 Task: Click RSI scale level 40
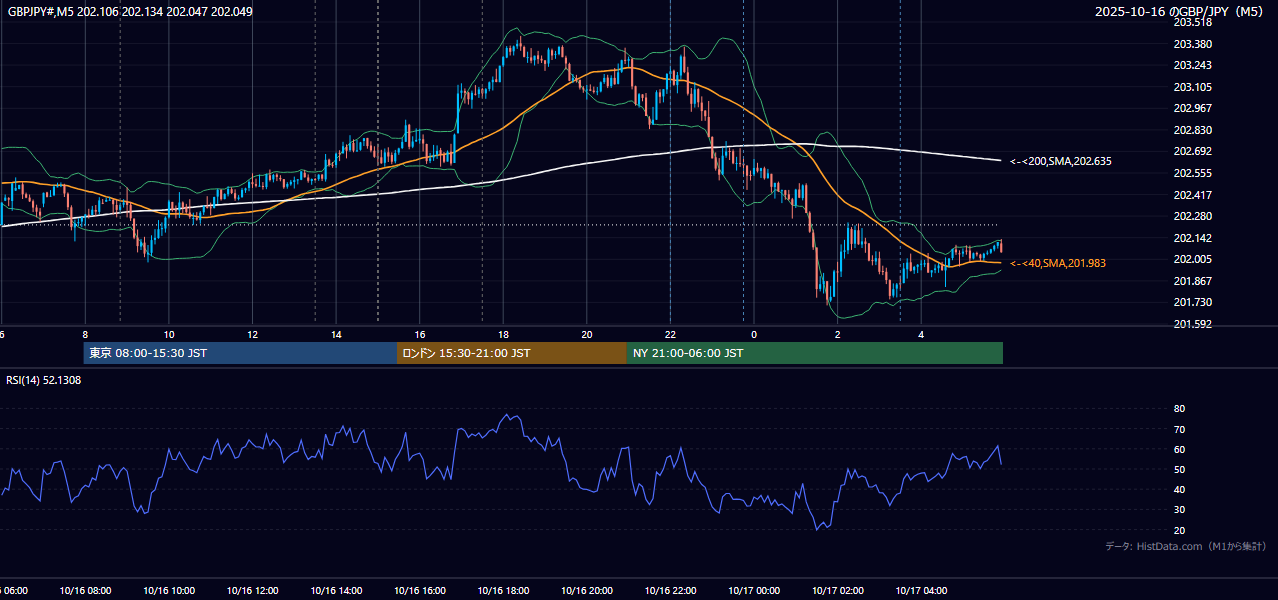1179,489
